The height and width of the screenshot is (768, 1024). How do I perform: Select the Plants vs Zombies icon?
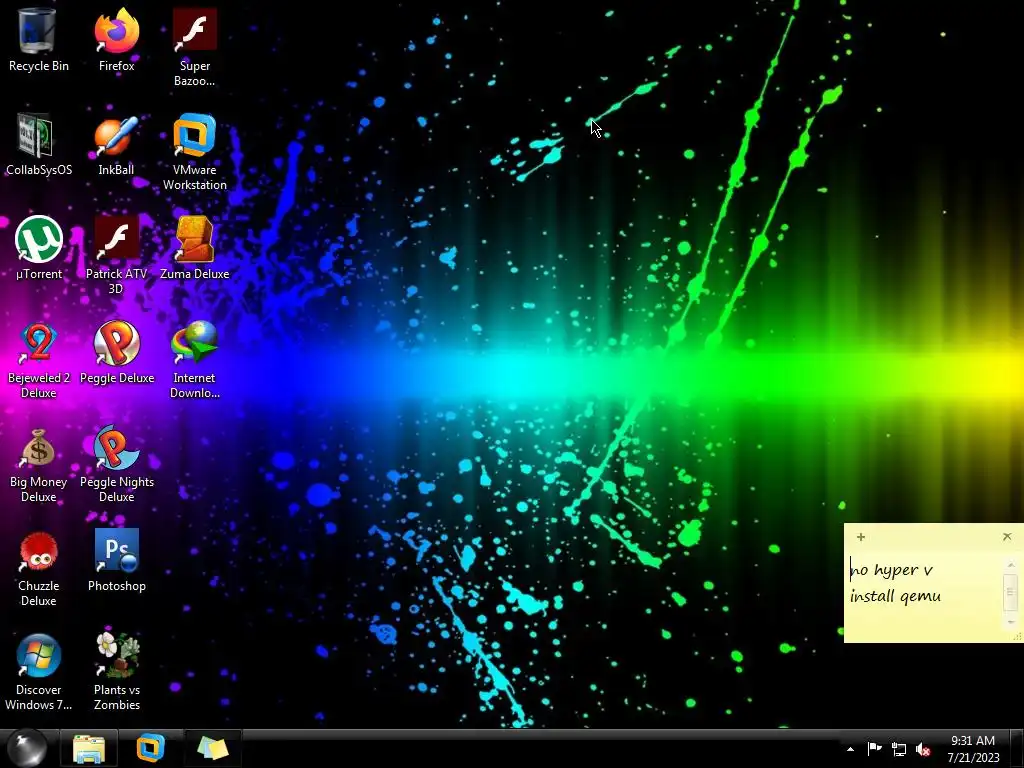(116, 671)
